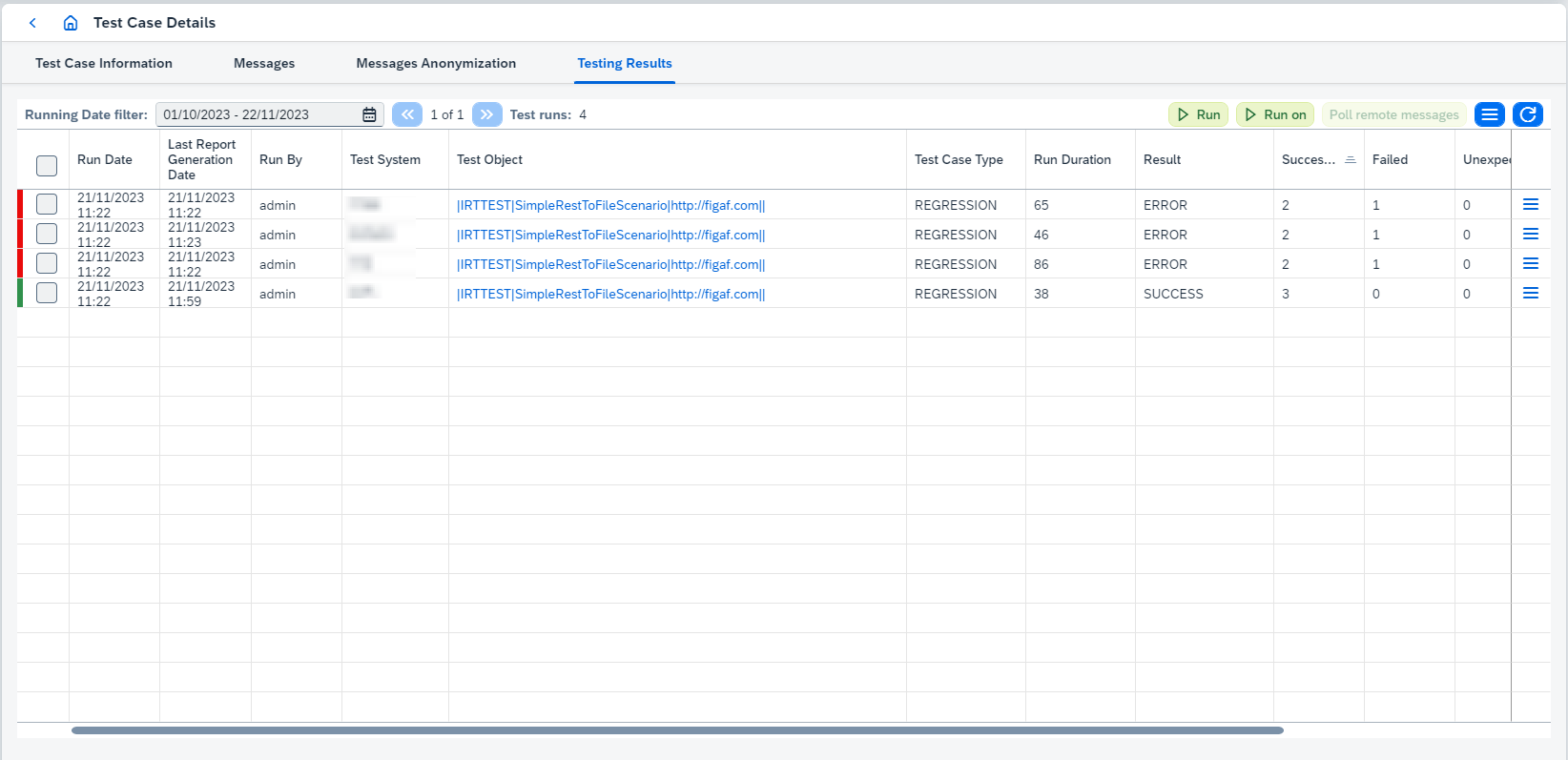Image resolution: width=1568 pixels, height=760 pixels.
Task: Open test object link in duration 65 row
Action: (x=610, y=205)
